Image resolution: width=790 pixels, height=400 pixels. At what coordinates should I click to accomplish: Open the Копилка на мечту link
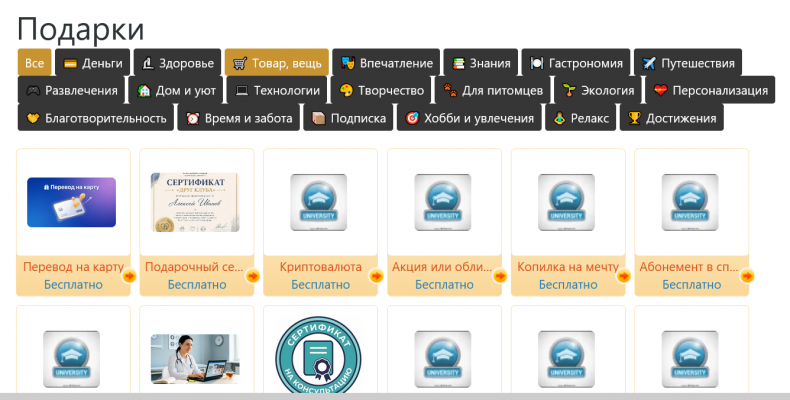tap(568, 266)
